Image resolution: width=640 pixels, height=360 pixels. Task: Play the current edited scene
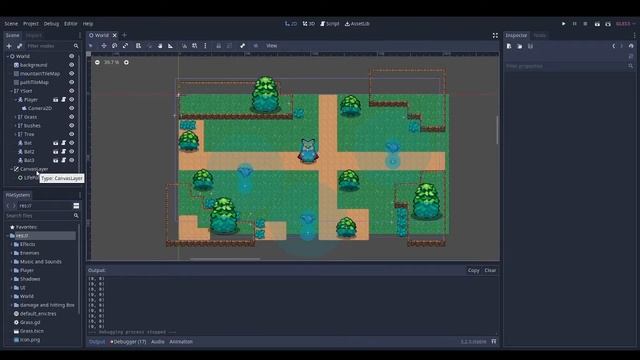(x=597, y=24)
